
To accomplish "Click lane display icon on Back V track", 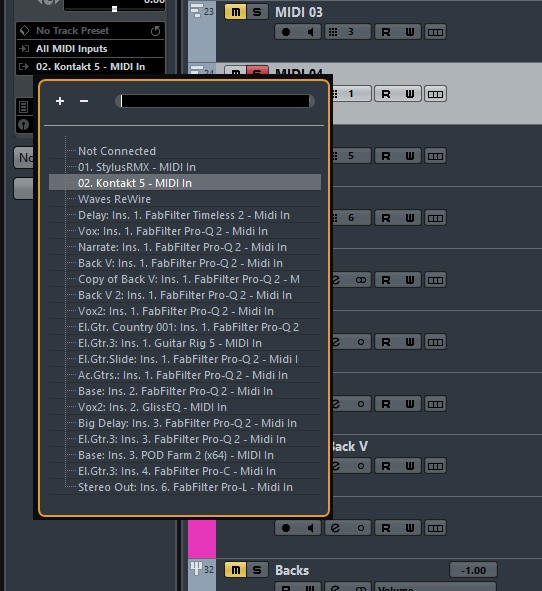I will click(x=435, y=466).
